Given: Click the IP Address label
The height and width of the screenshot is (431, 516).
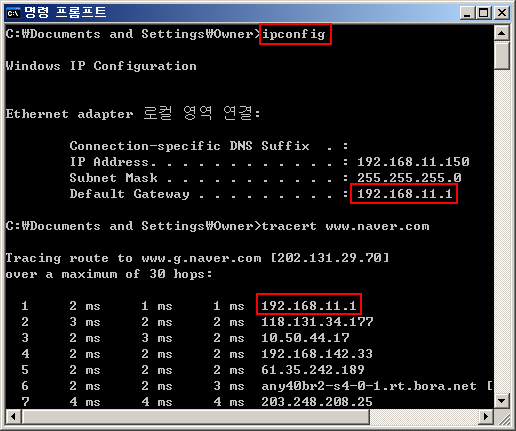Looking at the screenshot, I should [x=109, y=162].
